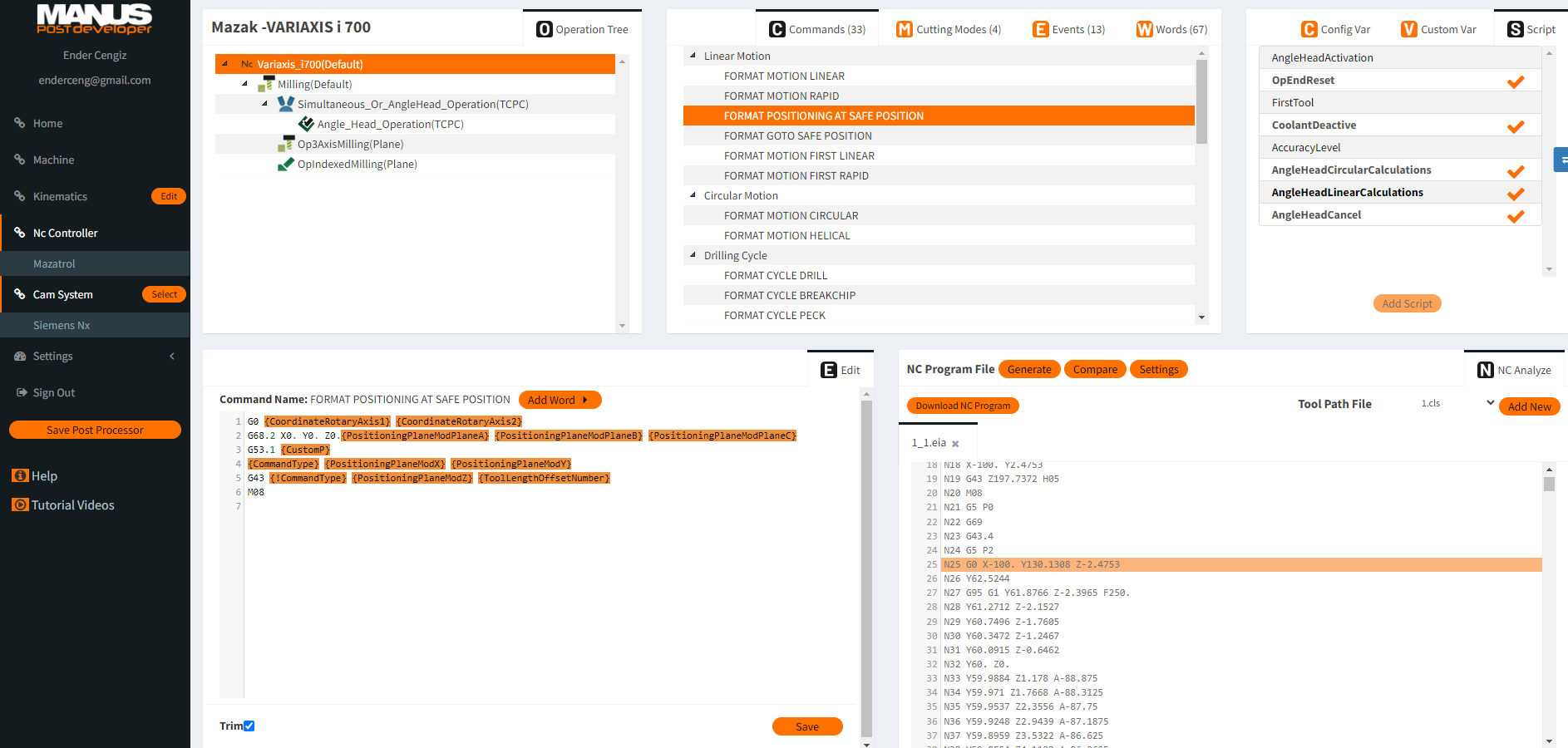Open the Custom Var tab
The image size is (1568, 748).
[1438, 28]
